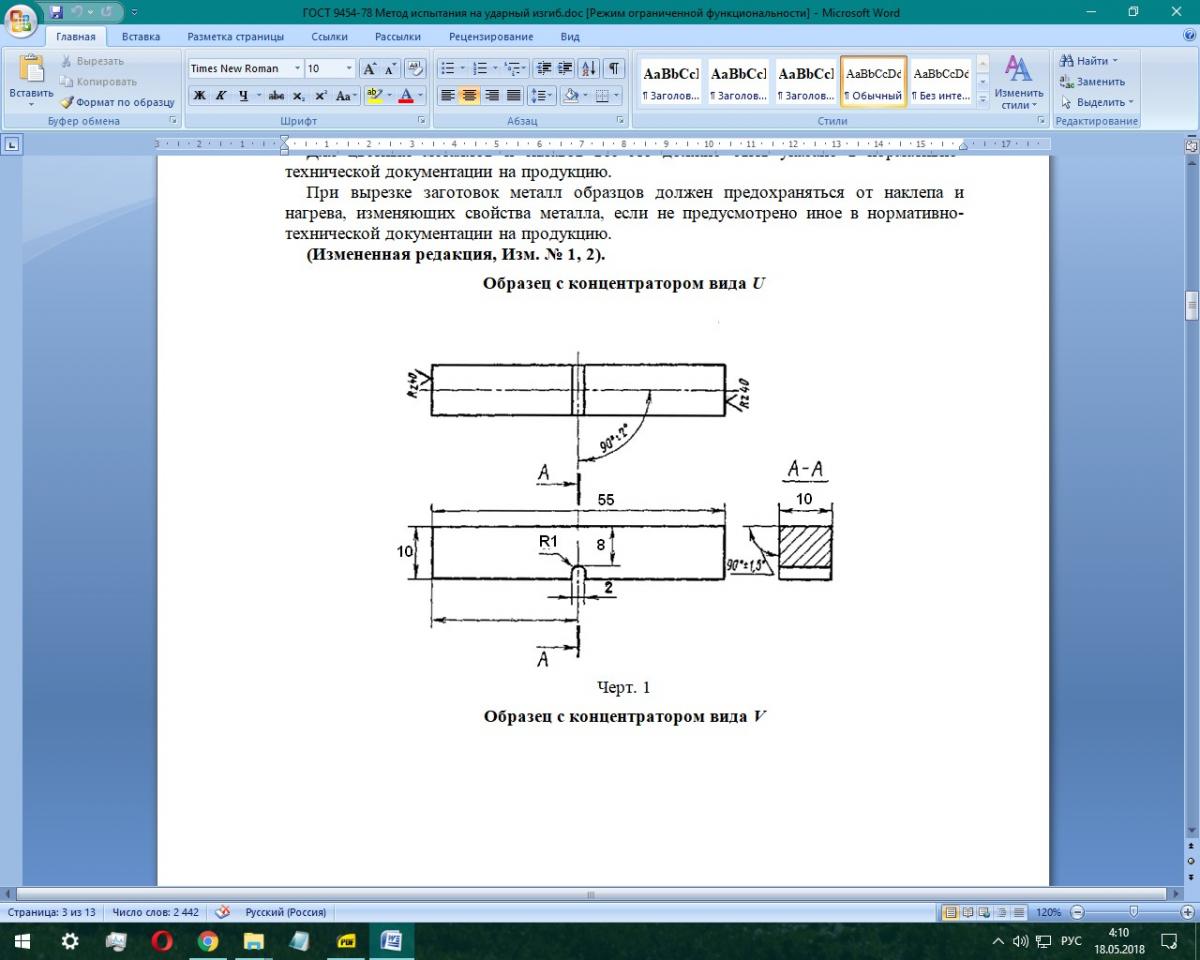Apply subscript formatting
This screenshot has width=1200, height=960.
299,96
